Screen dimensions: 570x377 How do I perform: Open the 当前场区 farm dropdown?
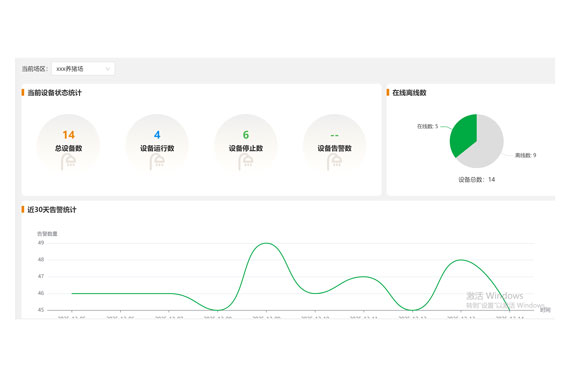[83, 69]
